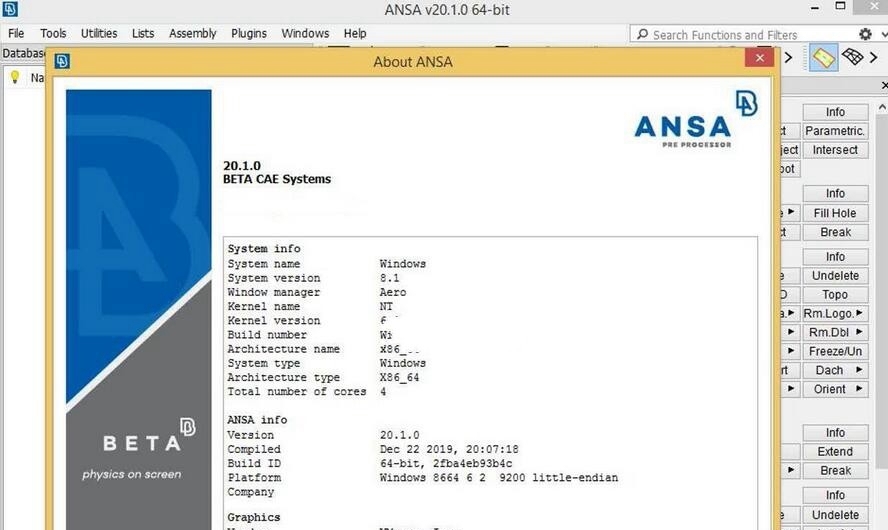Click the 'Window manager' value Aero

(x=393, y=292)
